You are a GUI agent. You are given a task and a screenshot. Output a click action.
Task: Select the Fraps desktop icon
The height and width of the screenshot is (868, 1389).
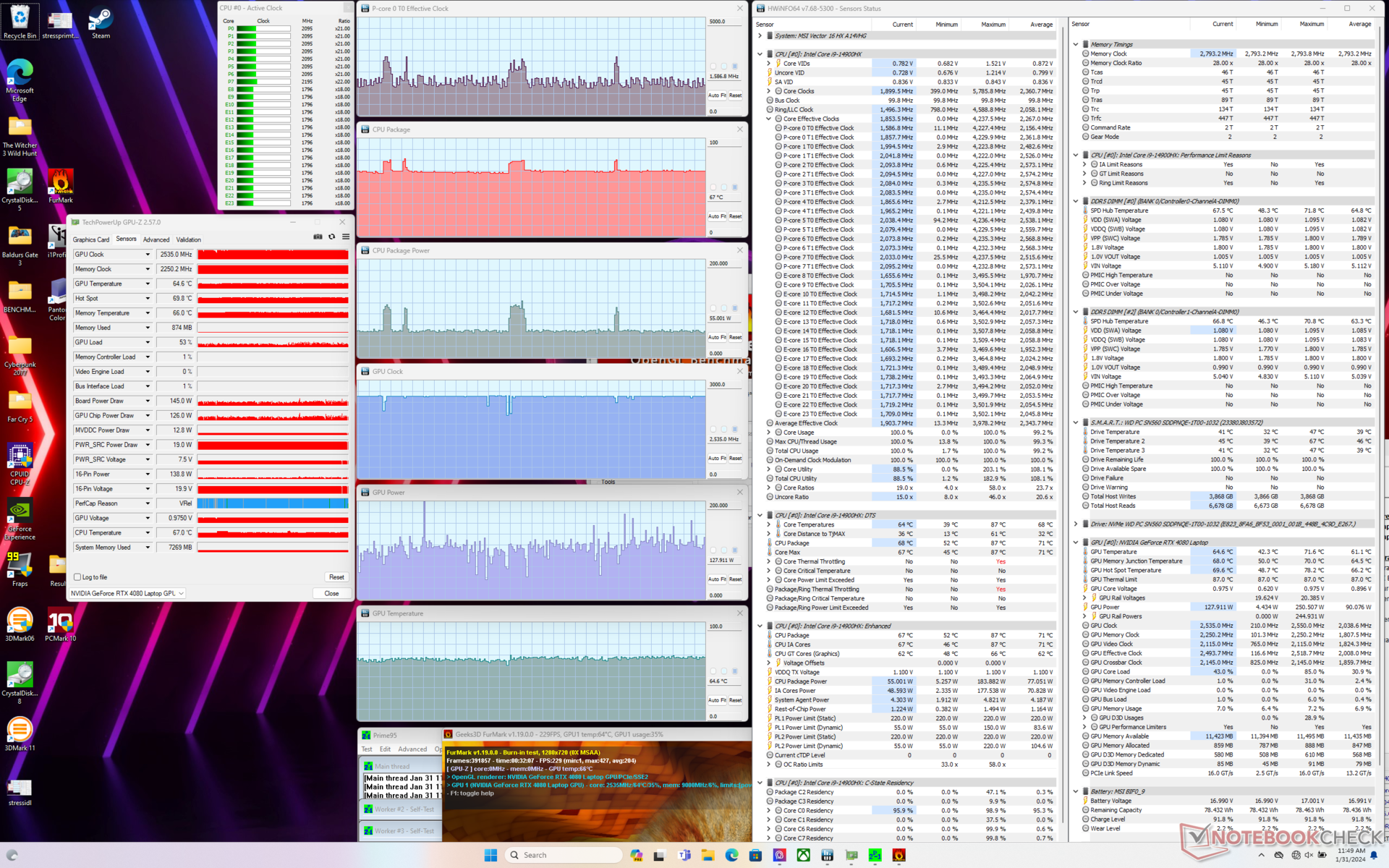coord(20,569)
